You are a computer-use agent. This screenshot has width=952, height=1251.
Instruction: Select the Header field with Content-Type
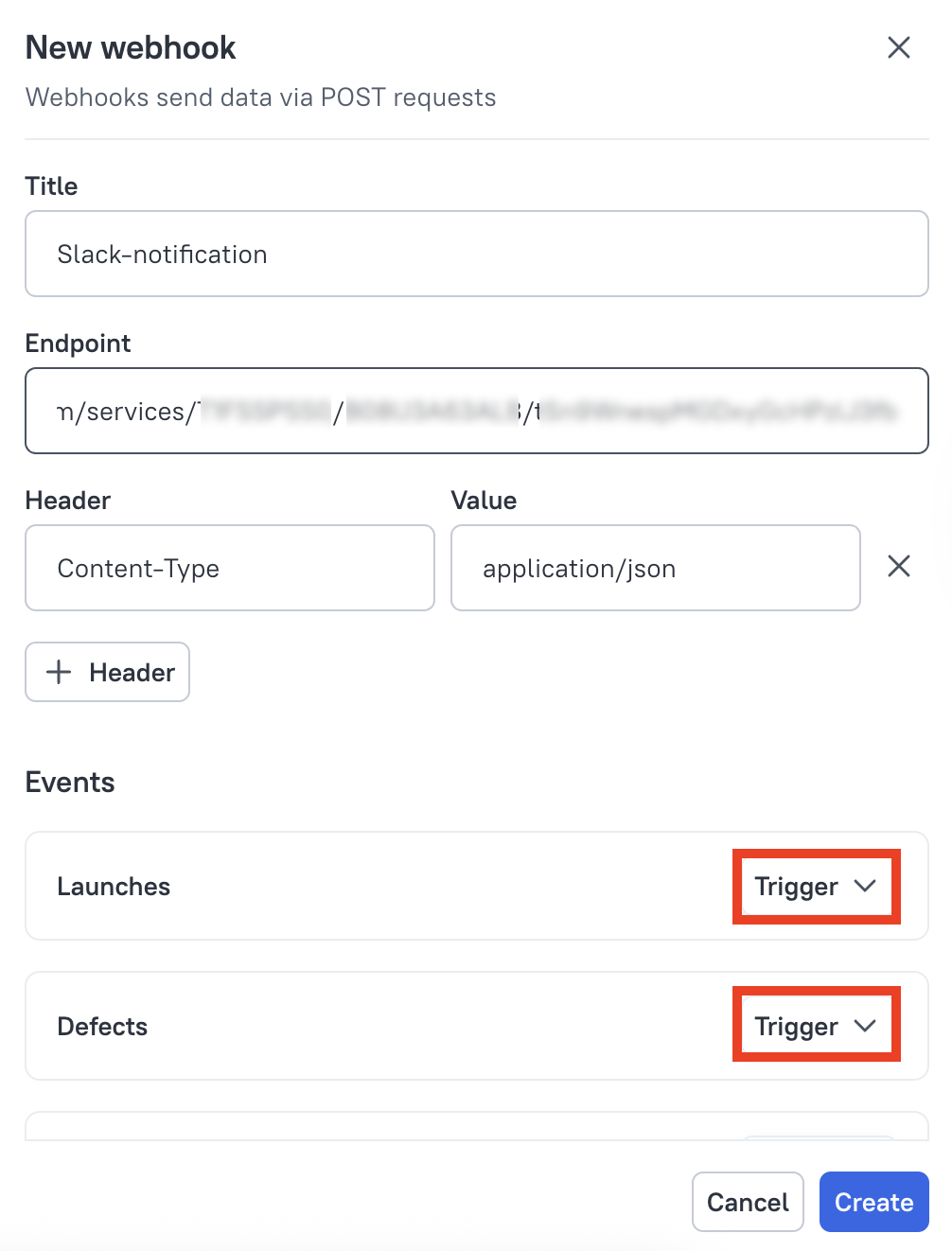(229, 568)
